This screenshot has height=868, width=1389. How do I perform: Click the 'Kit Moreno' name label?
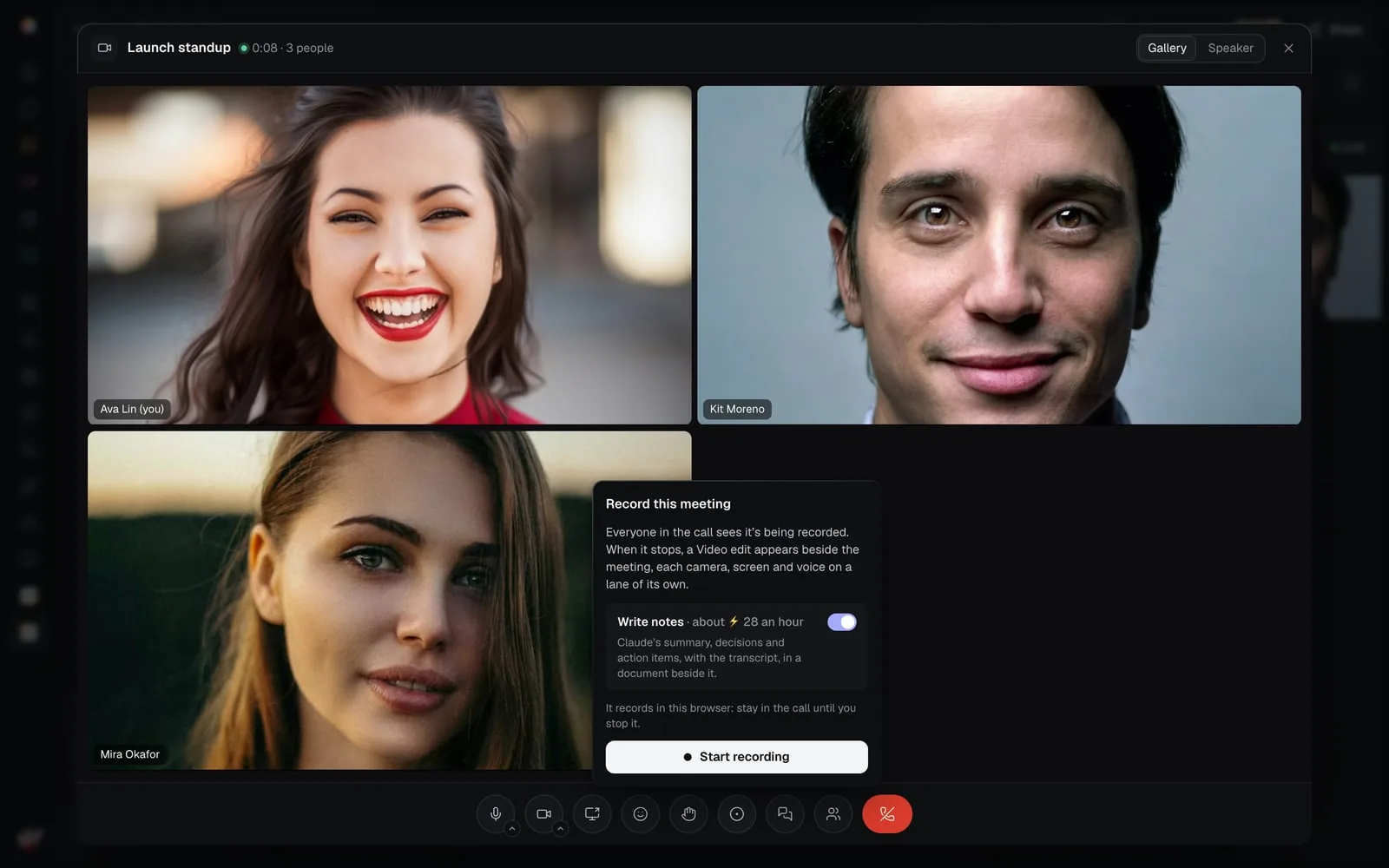click(x=737, y=409)
